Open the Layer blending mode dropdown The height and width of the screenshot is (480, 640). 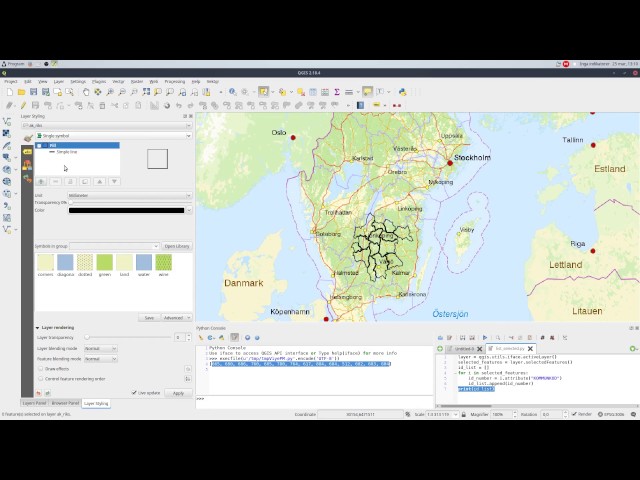101,349
